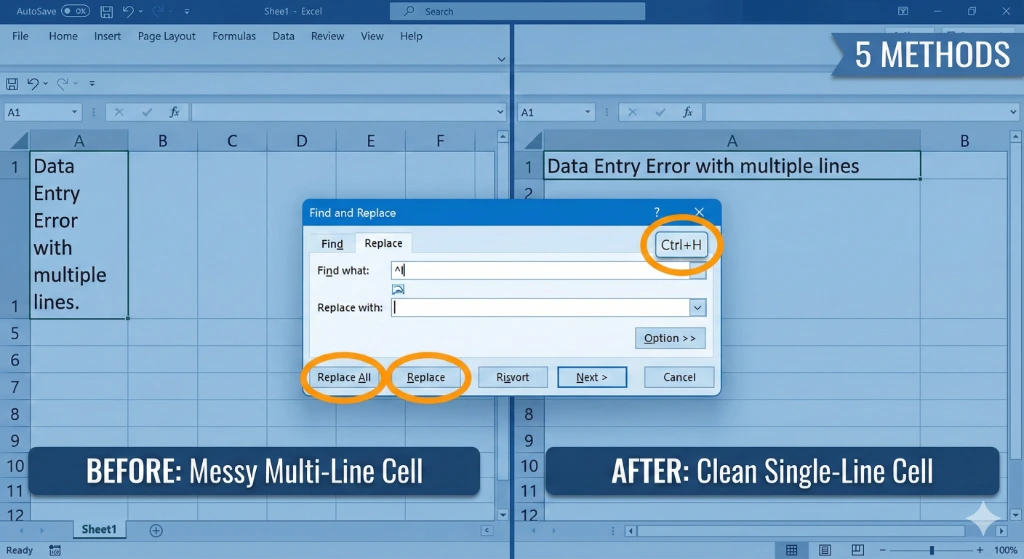Open Ribbon Display Options
This screenshot has height=559, width=1024.
pyautogui.click(x=903, y=11)
